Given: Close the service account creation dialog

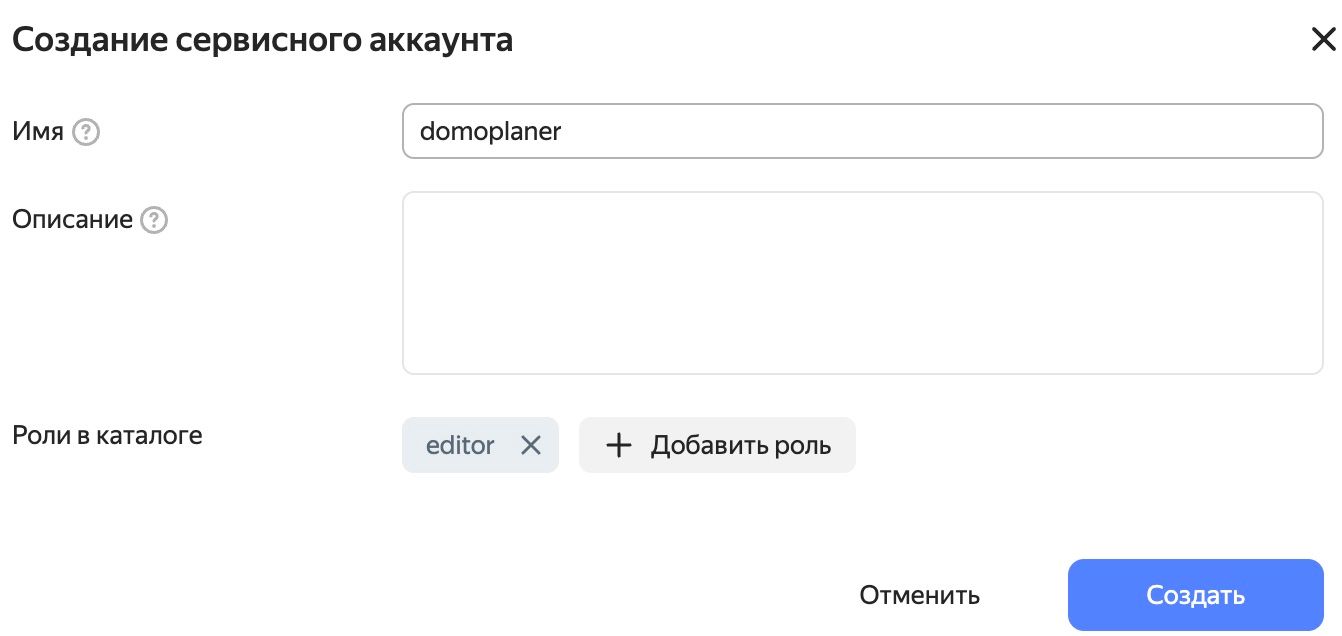Looking at the screenshot, I should click(x=1322, y=40).
